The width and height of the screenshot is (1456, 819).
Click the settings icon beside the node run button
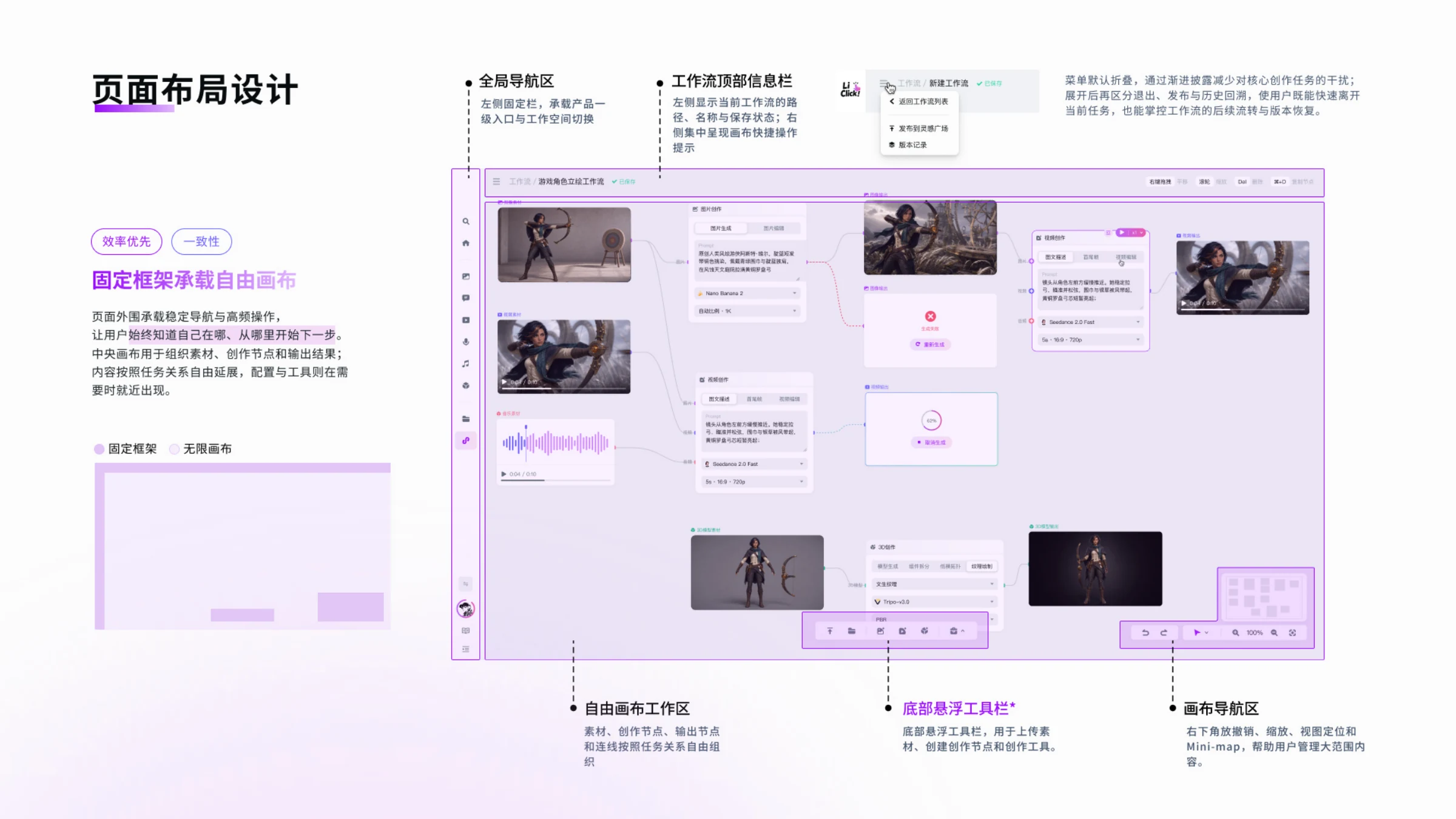coord(1108,232)
